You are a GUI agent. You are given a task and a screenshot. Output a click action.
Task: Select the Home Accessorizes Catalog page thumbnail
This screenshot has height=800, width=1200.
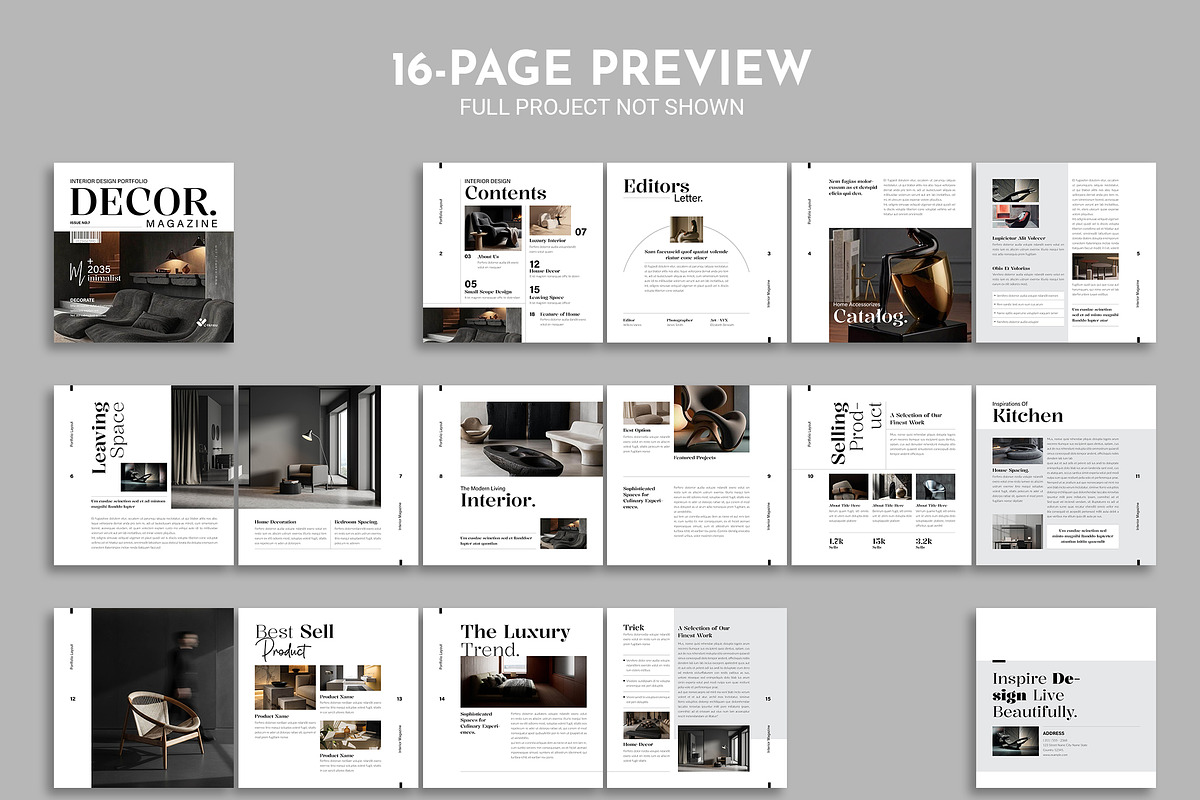point(881,253)
